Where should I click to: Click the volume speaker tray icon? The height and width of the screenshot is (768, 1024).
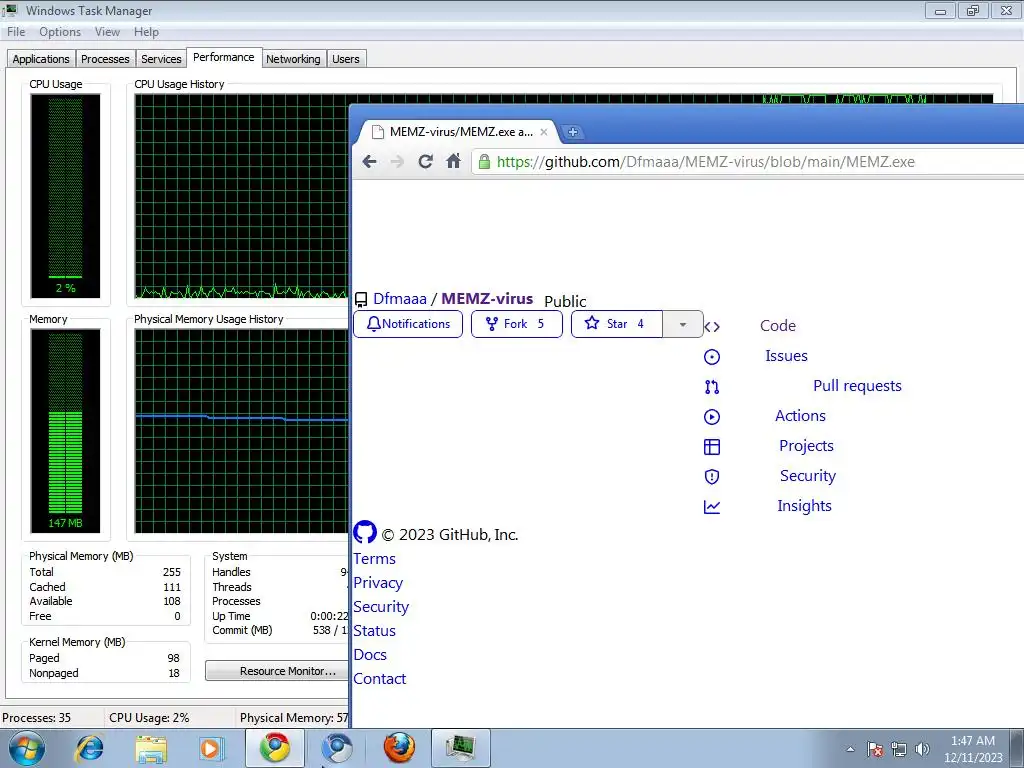point(922,749)
